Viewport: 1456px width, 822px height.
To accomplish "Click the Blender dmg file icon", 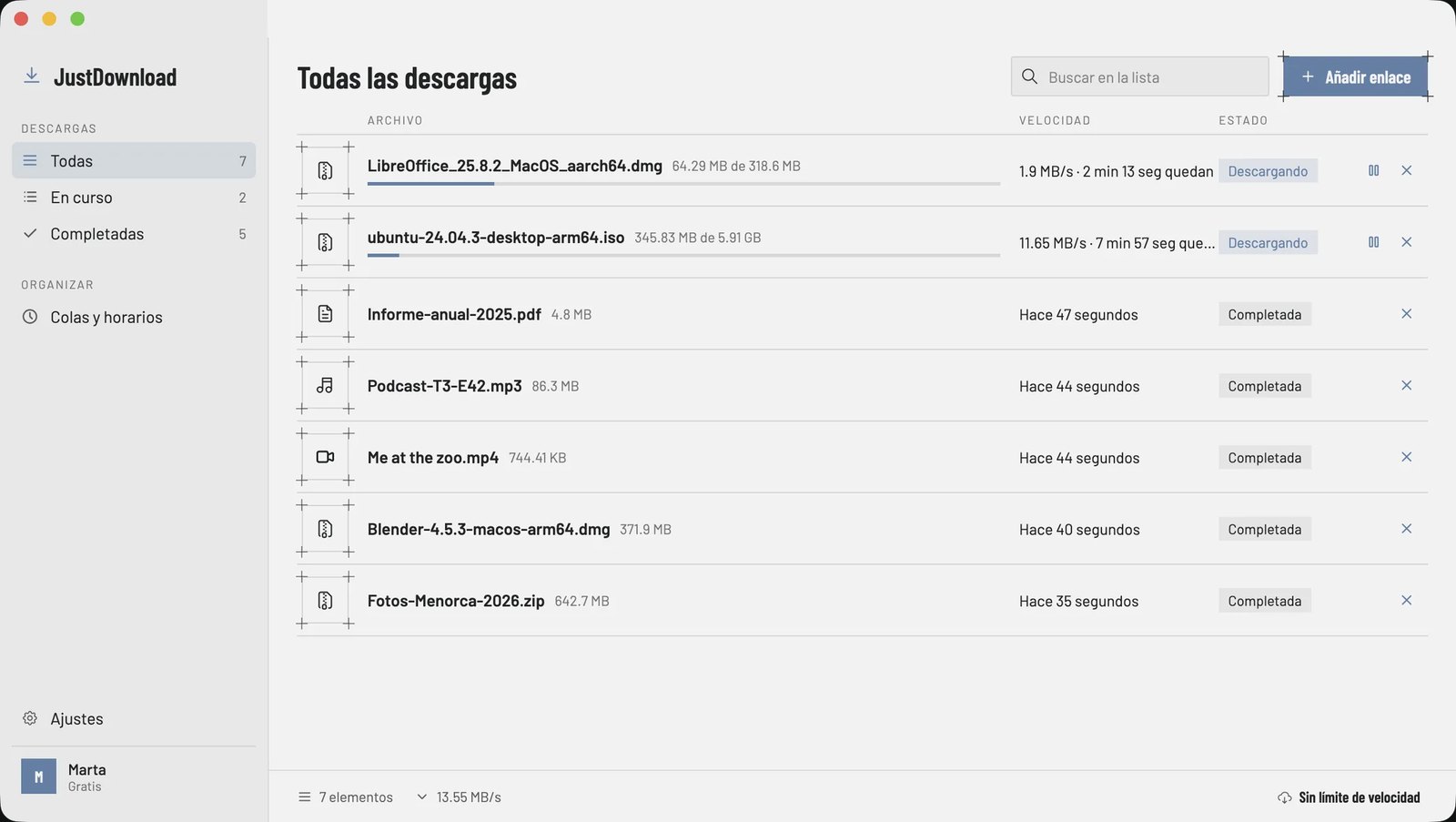I will pyautogui.click(x=325, y=529).
